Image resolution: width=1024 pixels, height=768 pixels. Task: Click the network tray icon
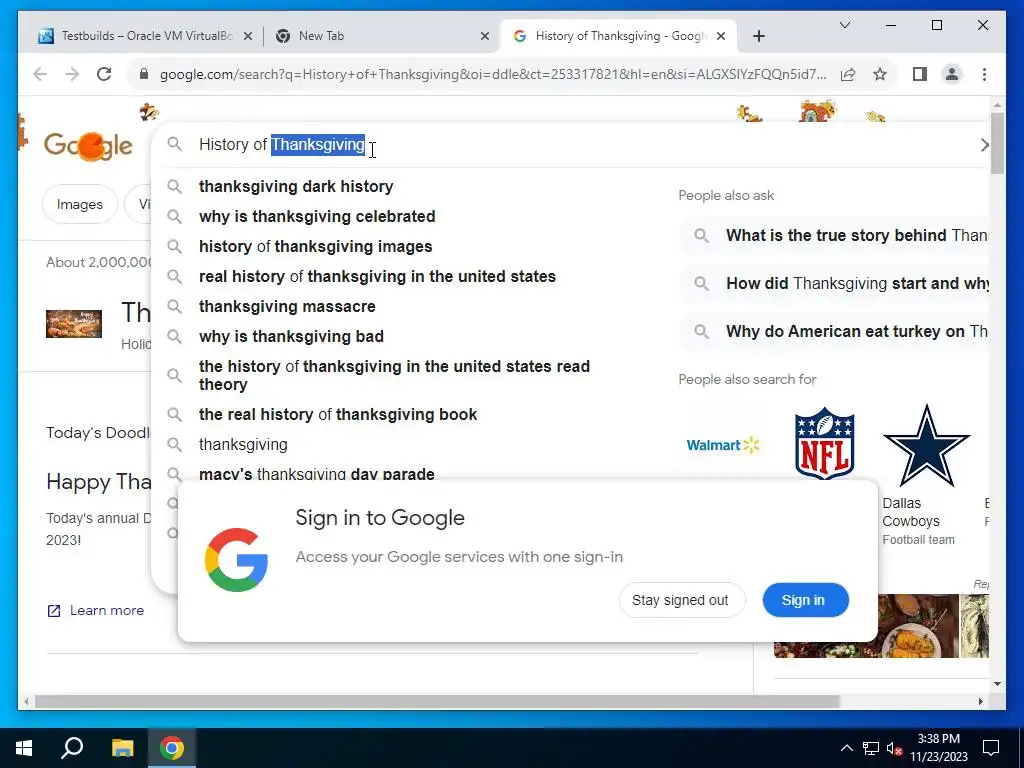[871, 748]
